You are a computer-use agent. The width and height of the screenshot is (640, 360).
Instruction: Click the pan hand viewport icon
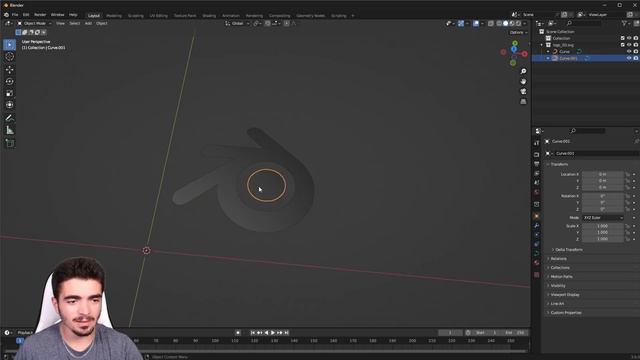tap(523, 81)
